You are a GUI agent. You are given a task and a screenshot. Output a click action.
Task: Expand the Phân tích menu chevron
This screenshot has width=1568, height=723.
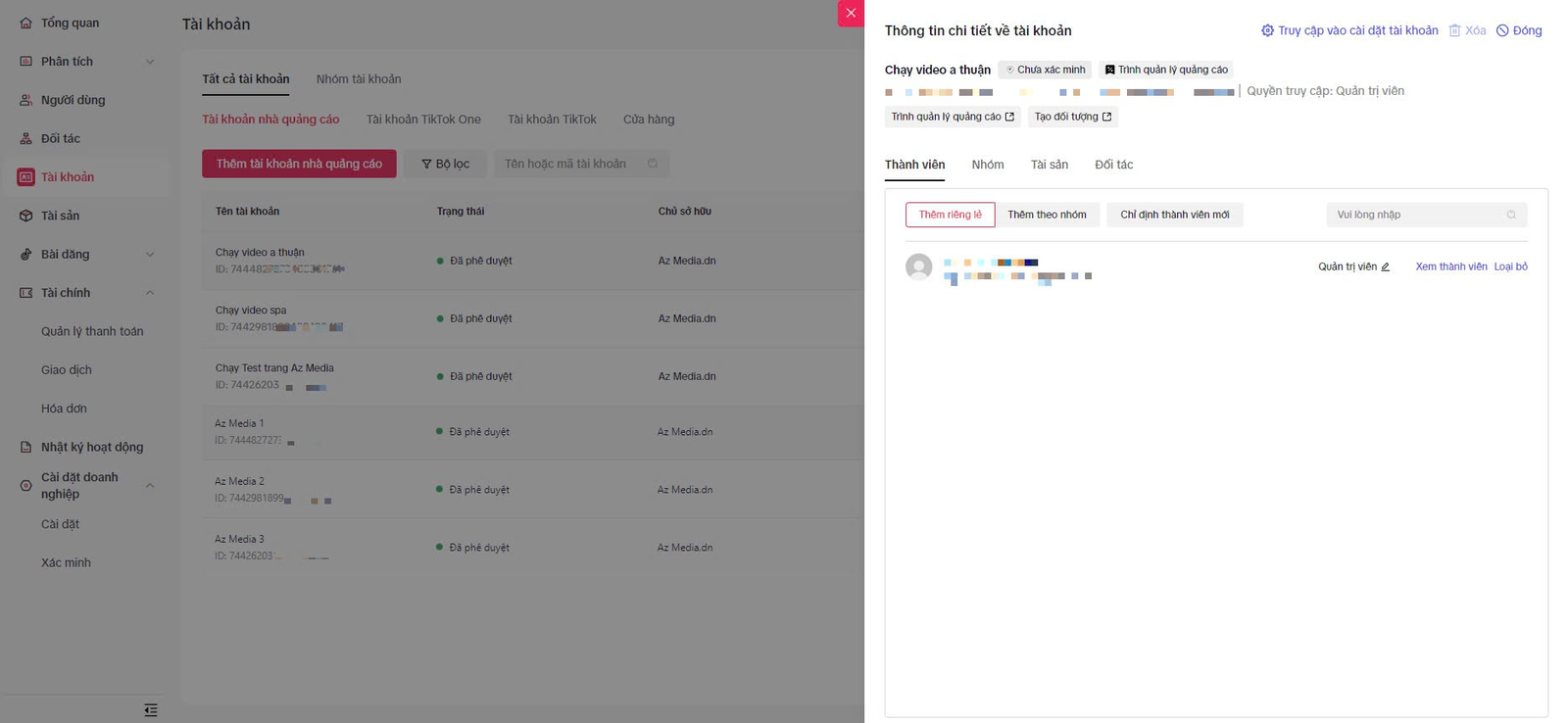pyautogui.click(x=150, y=62)
